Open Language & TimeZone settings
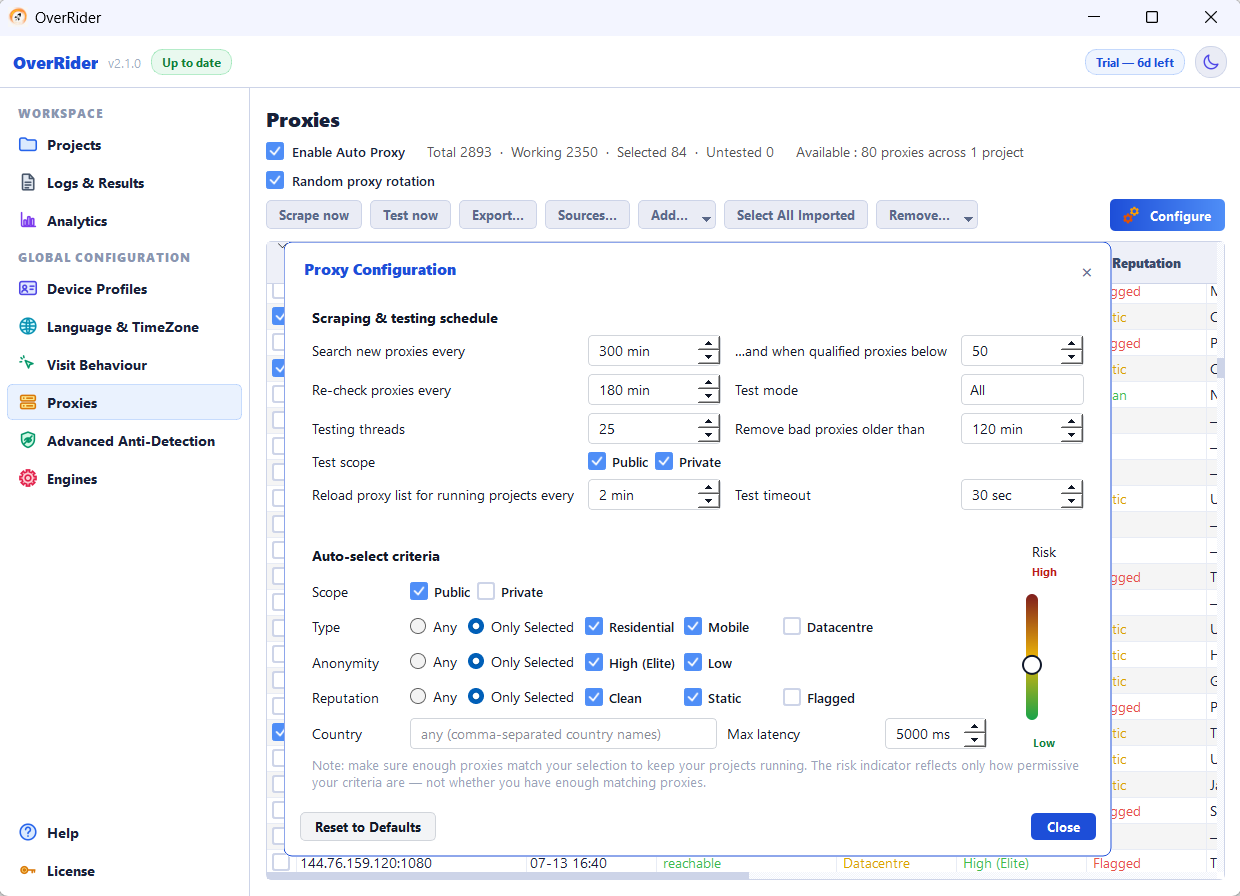1240x896 pixels. [x=124, y=327]
